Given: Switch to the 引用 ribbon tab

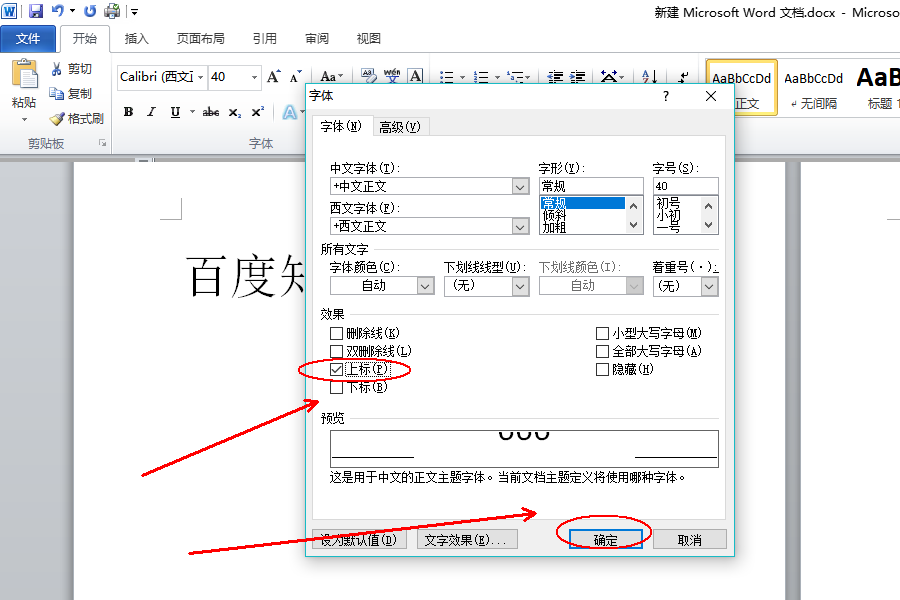Looking at the screenshot, I should pyautogui.click(x=265, y=38).
